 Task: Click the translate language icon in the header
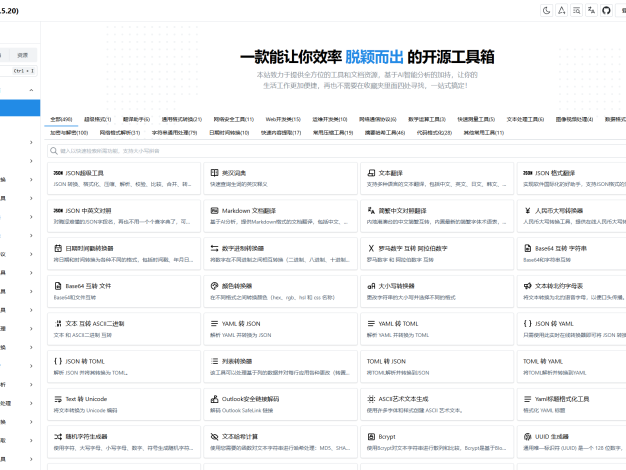(x=591, y=11)
